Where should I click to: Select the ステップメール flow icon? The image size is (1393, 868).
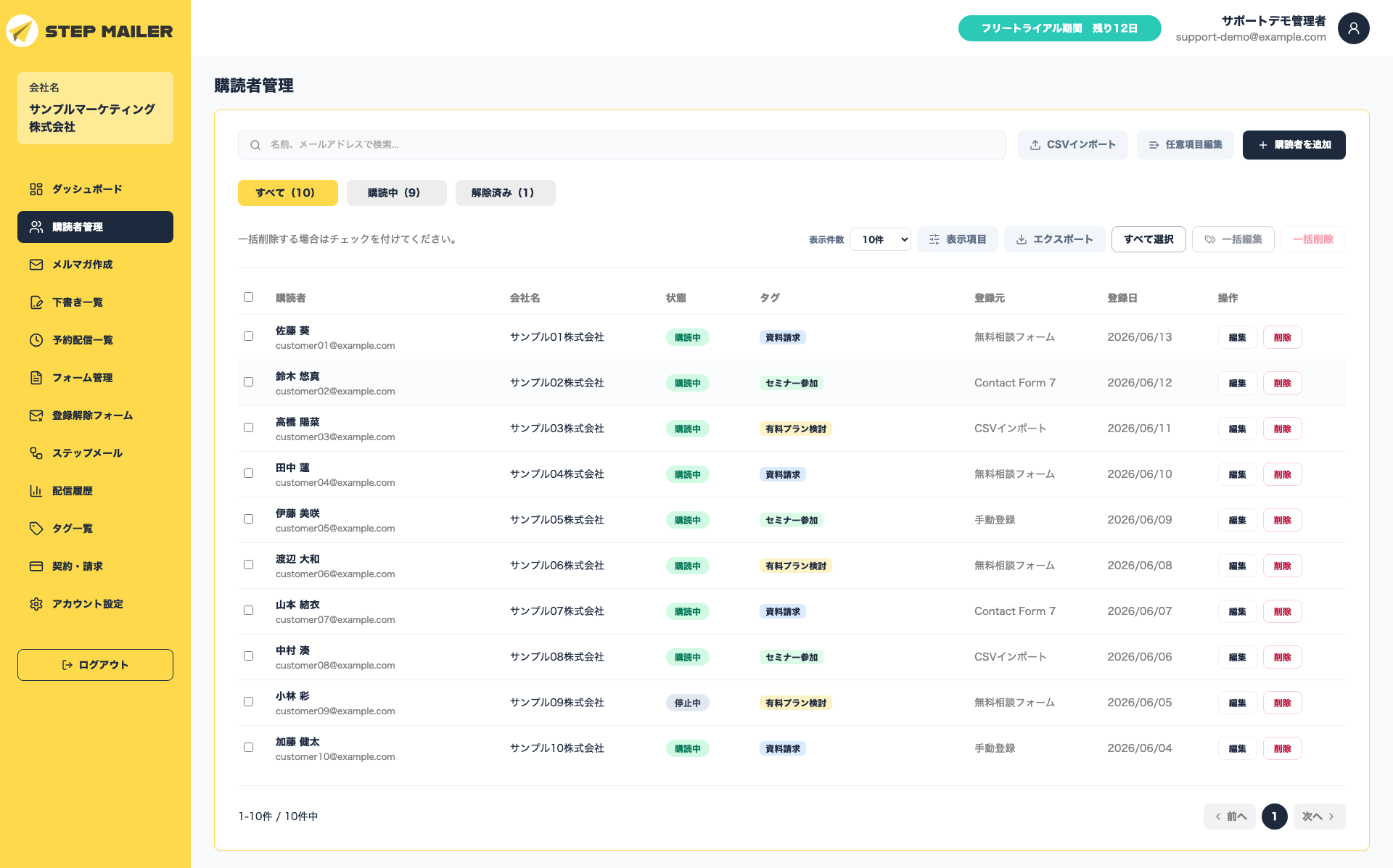pos(36,453)
